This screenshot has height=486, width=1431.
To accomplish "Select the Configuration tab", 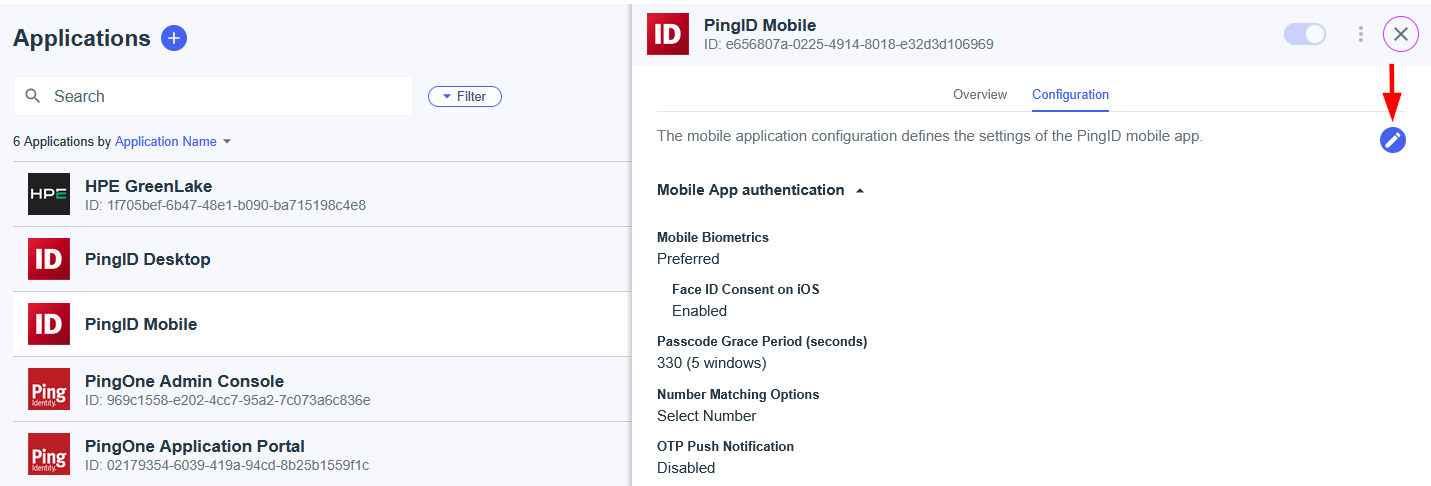I will (x=1070, y=94).
